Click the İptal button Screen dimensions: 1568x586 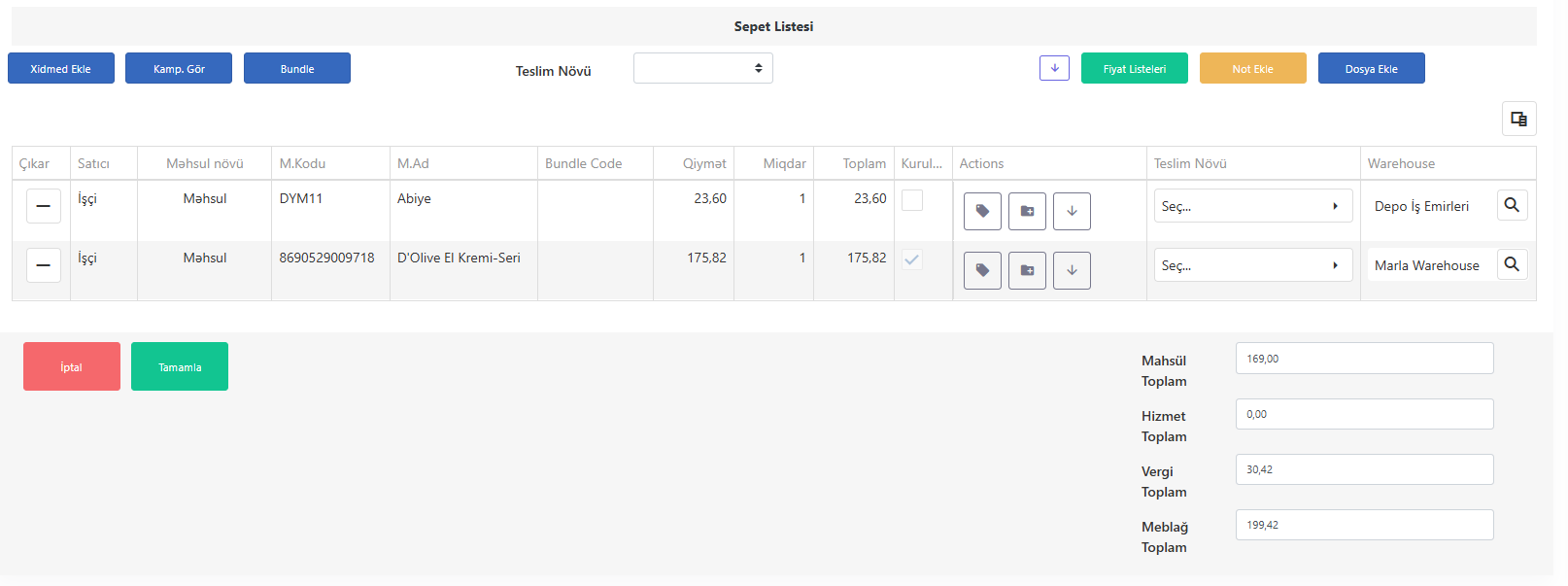point(72,366)
